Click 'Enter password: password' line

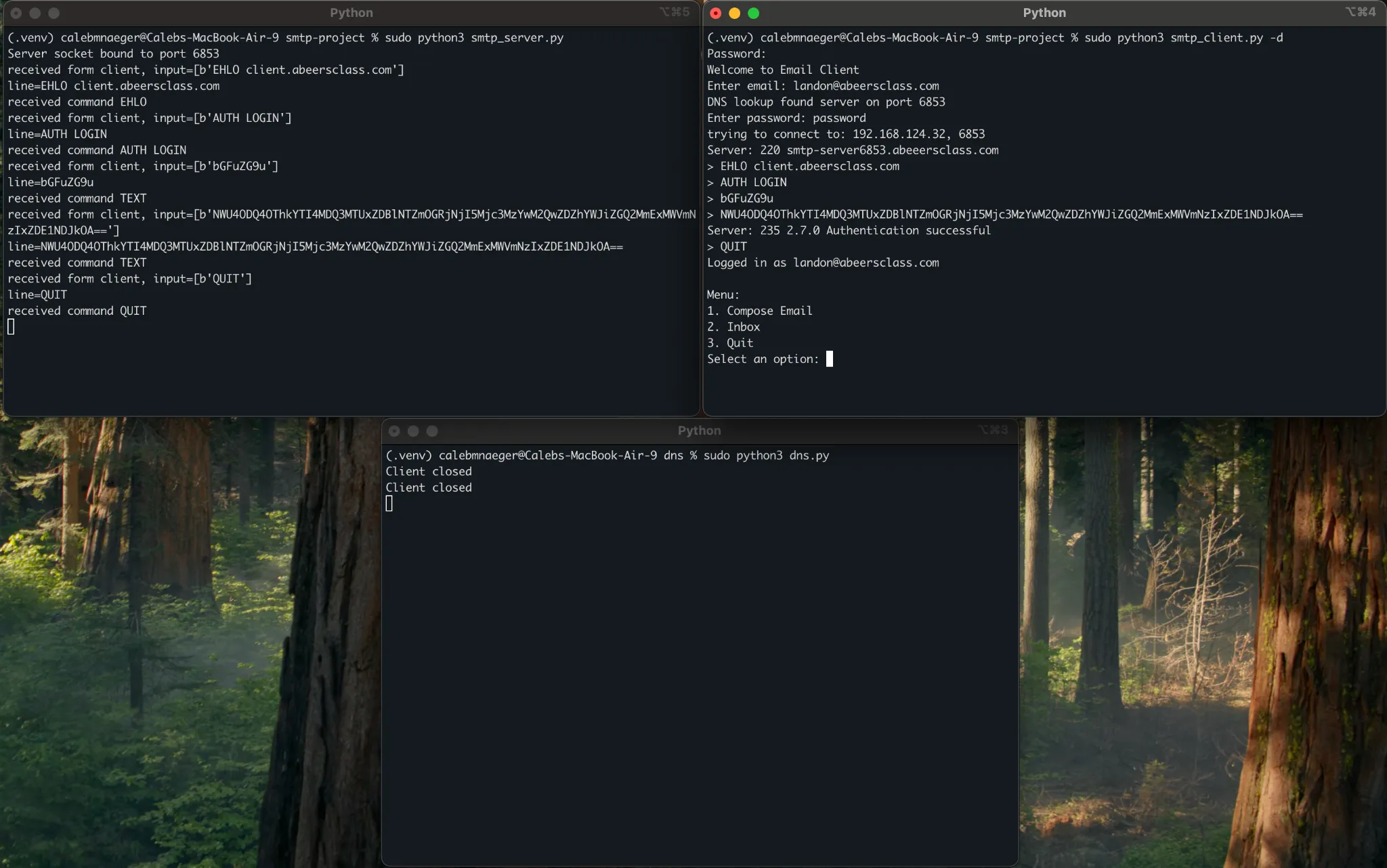pos(786,118)
